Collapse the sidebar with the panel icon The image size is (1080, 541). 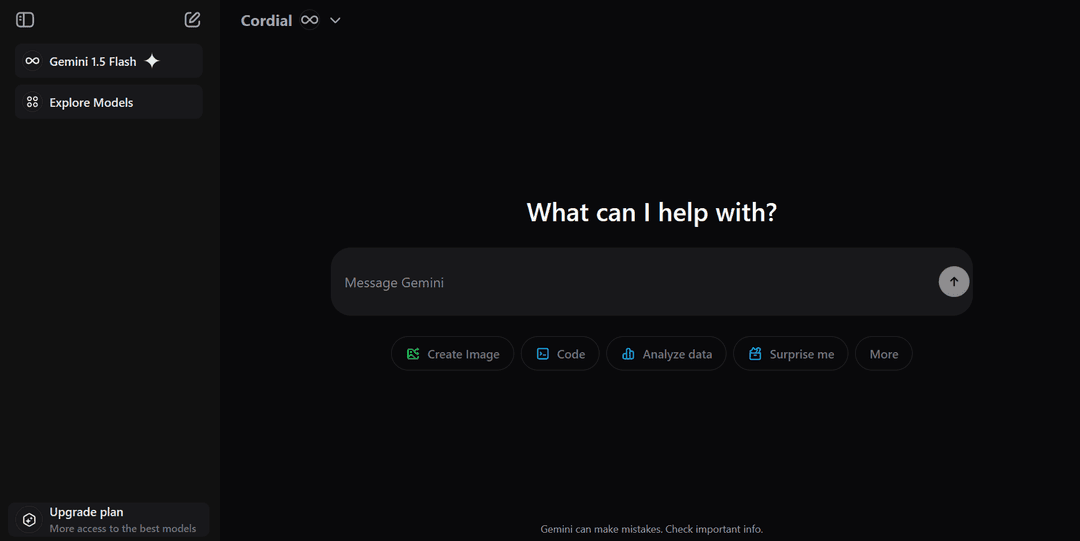pos(25,20)
